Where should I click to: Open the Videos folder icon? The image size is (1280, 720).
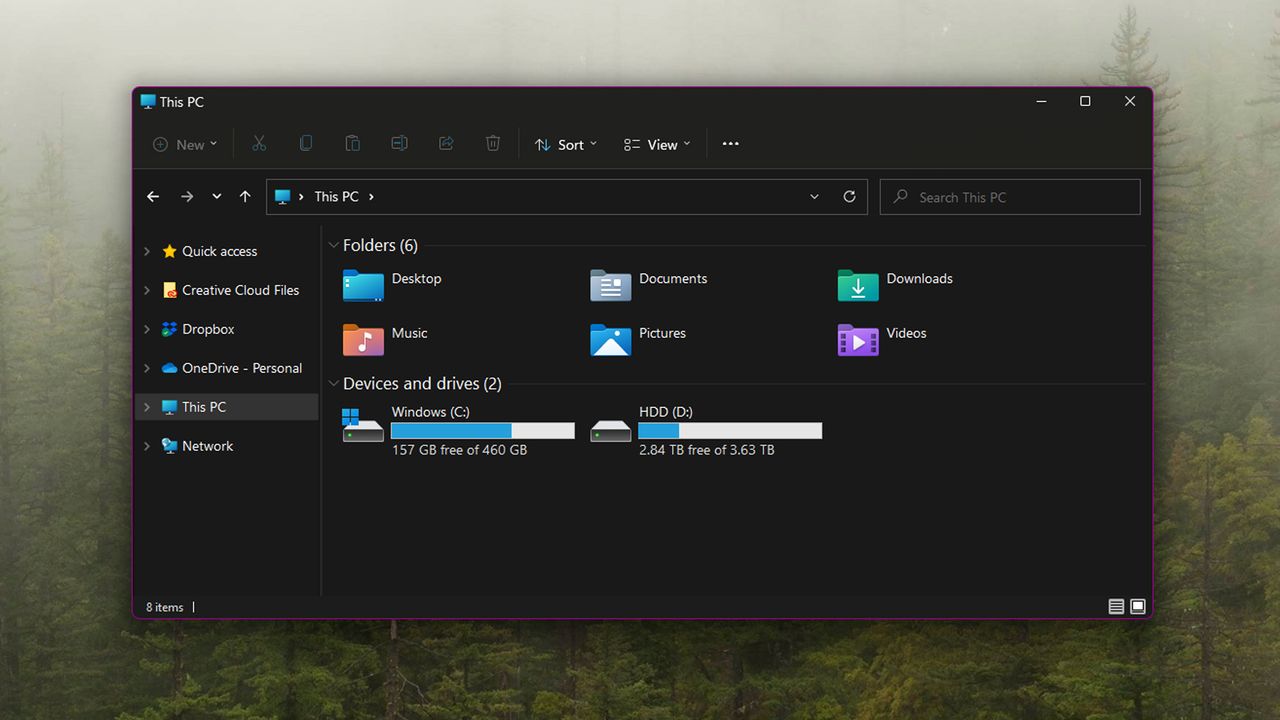[858, 340]
